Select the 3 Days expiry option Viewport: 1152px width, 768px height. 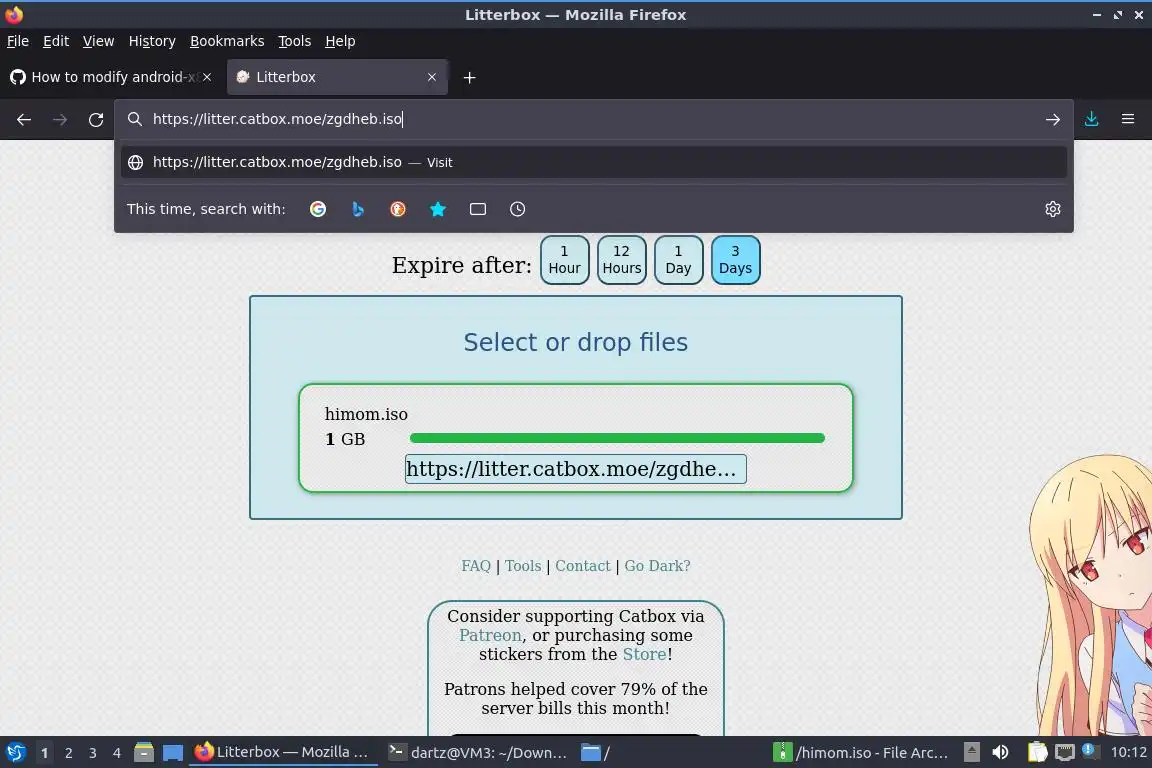coord(735,260)
